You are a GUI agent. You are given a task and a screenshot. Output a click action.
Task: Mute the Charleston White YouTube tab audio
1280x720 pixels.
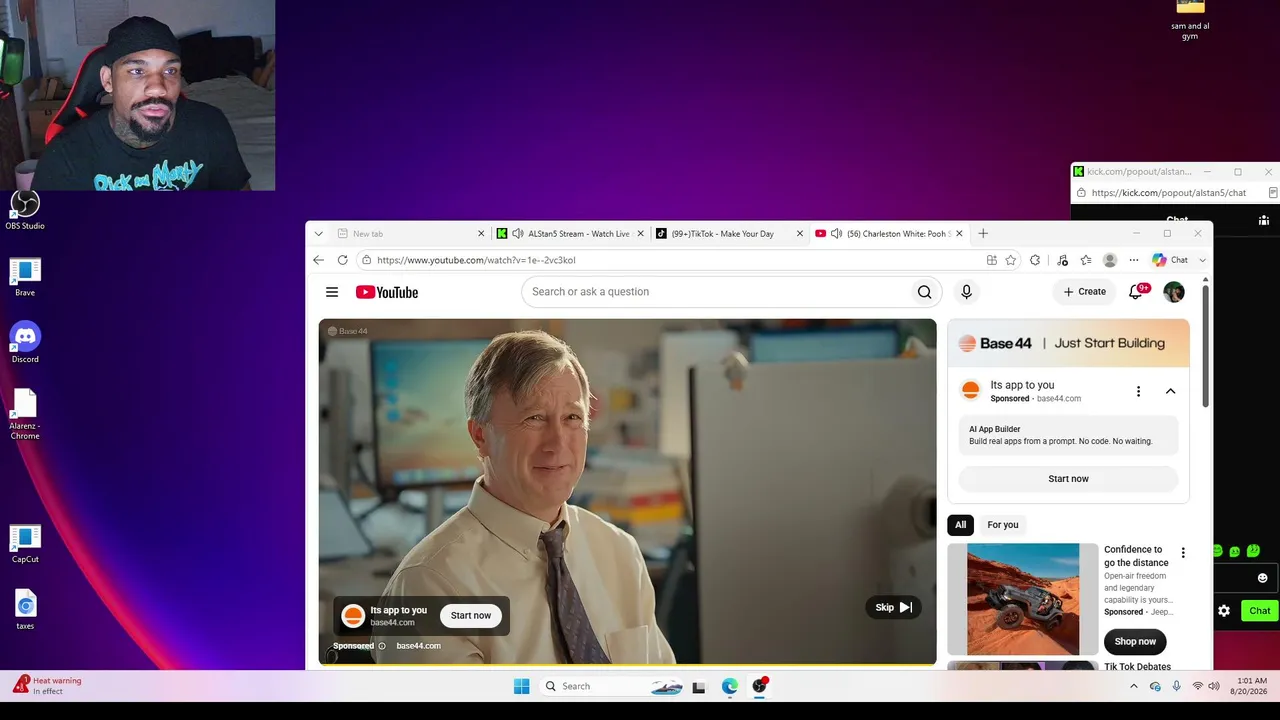point(836,234)
